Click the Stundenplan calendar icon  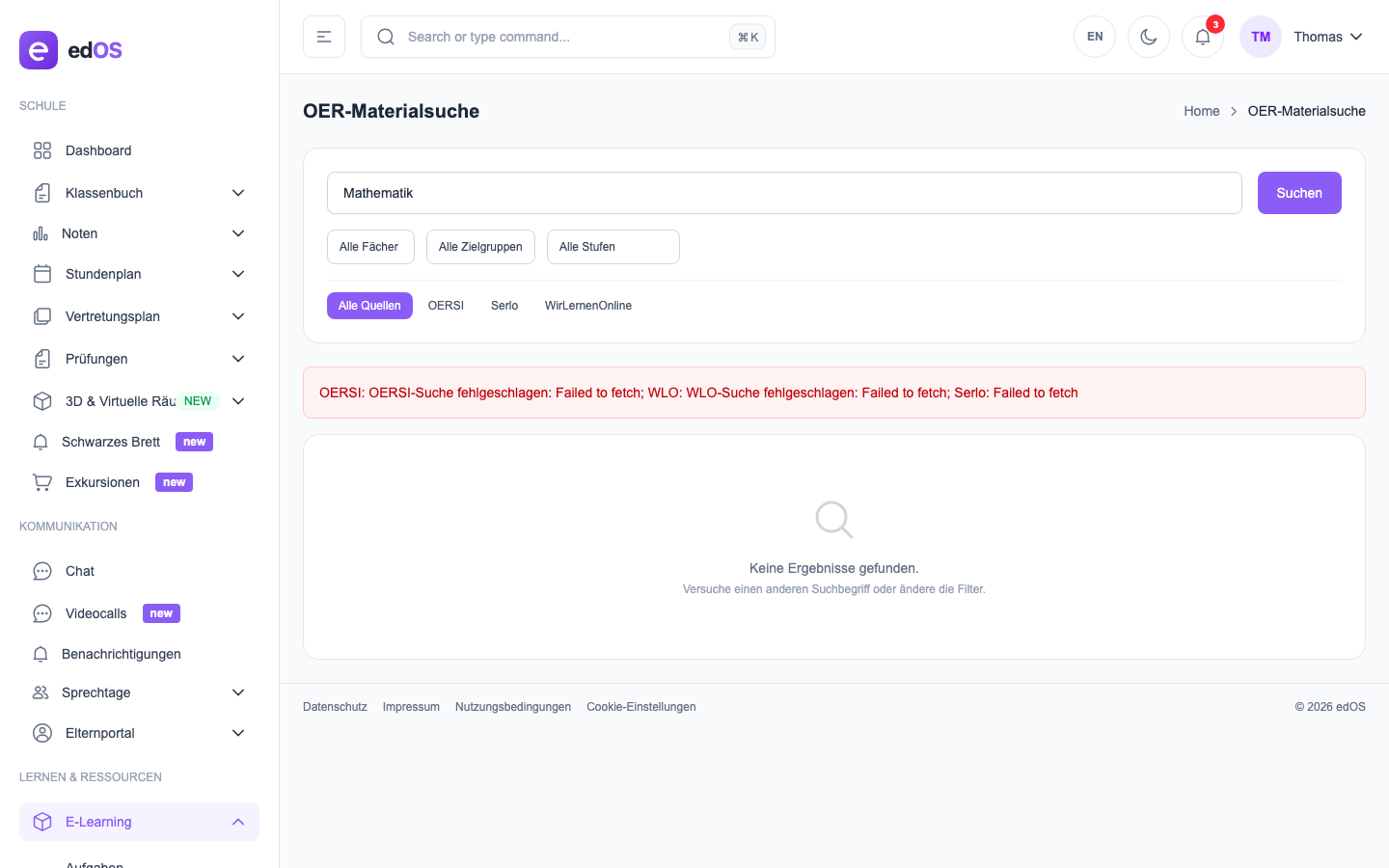[x=42, y=274]
